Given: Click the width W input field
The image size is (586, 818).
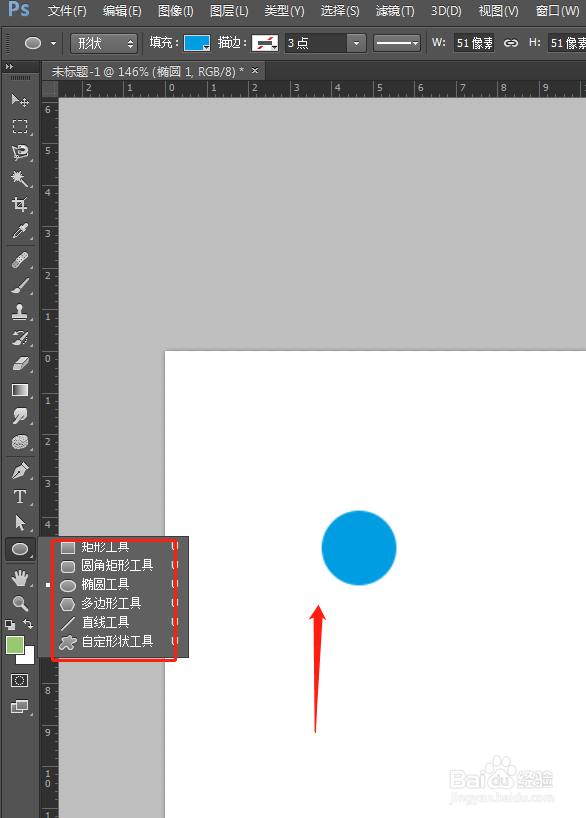Looking at the screenshot, I should click(x=474, y=43).
